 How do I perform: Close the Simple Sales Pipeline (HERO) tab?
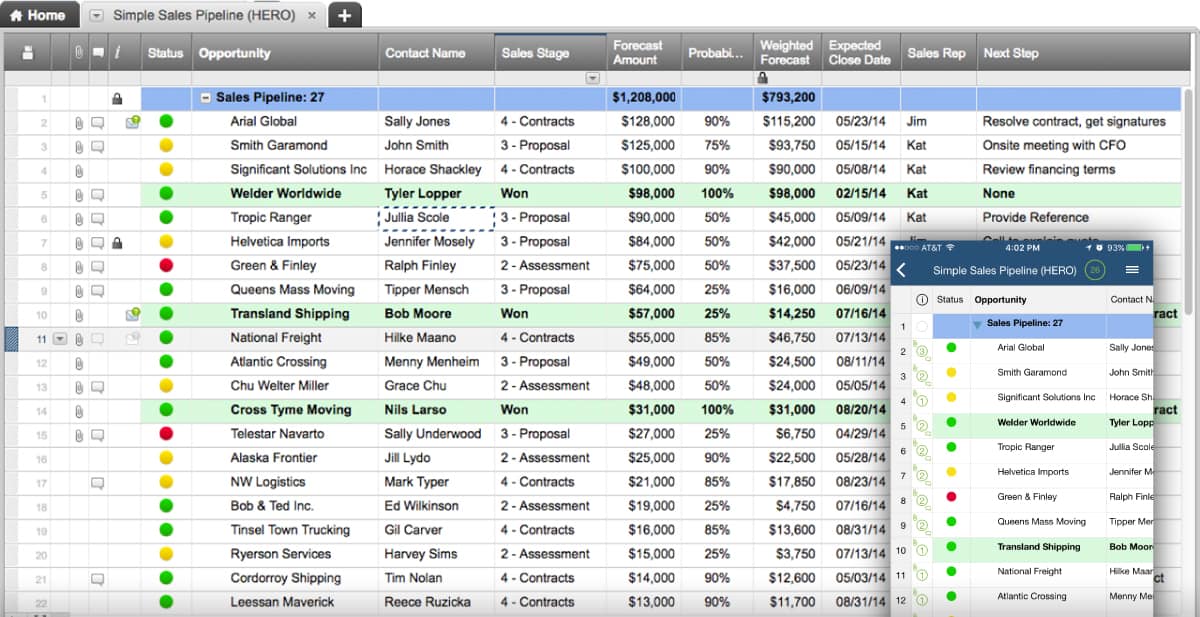(x=311, y=16)
